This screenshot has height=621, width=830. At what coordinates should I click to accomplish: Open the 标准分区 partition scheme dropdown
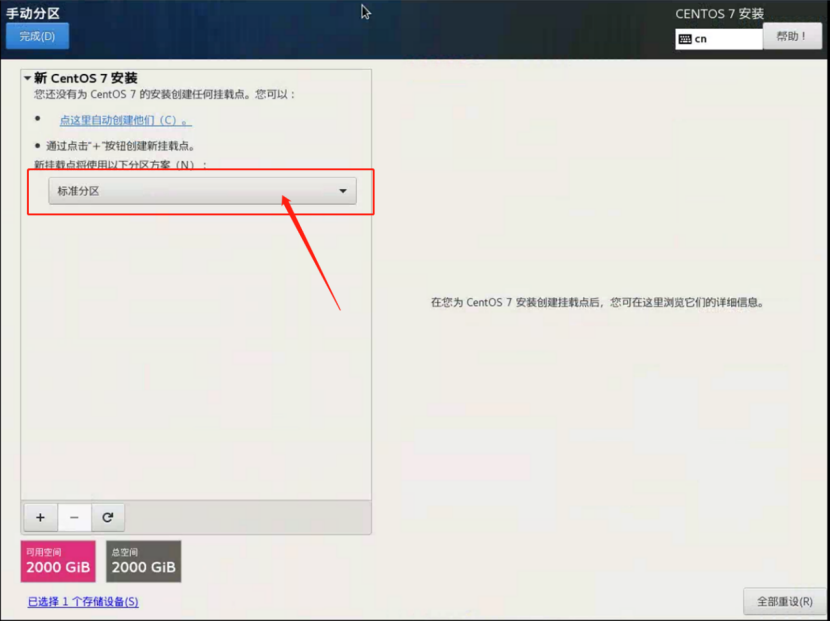point(202,191)
